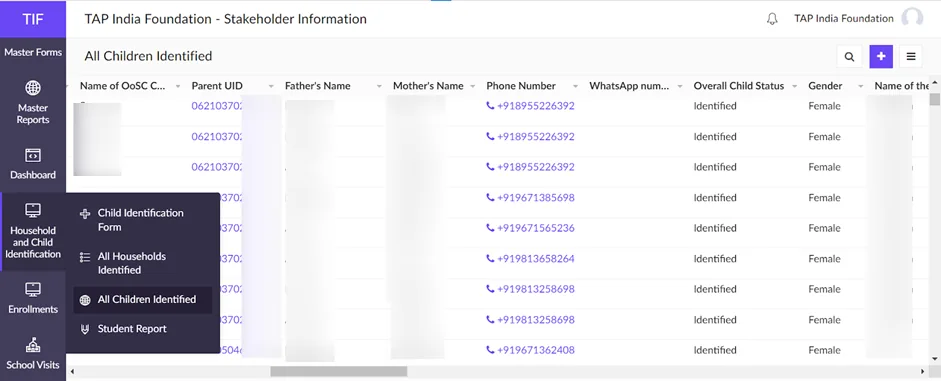Click the Student Report icon
The width and height of the screenshot is (941, 381).
click(85, 329)
